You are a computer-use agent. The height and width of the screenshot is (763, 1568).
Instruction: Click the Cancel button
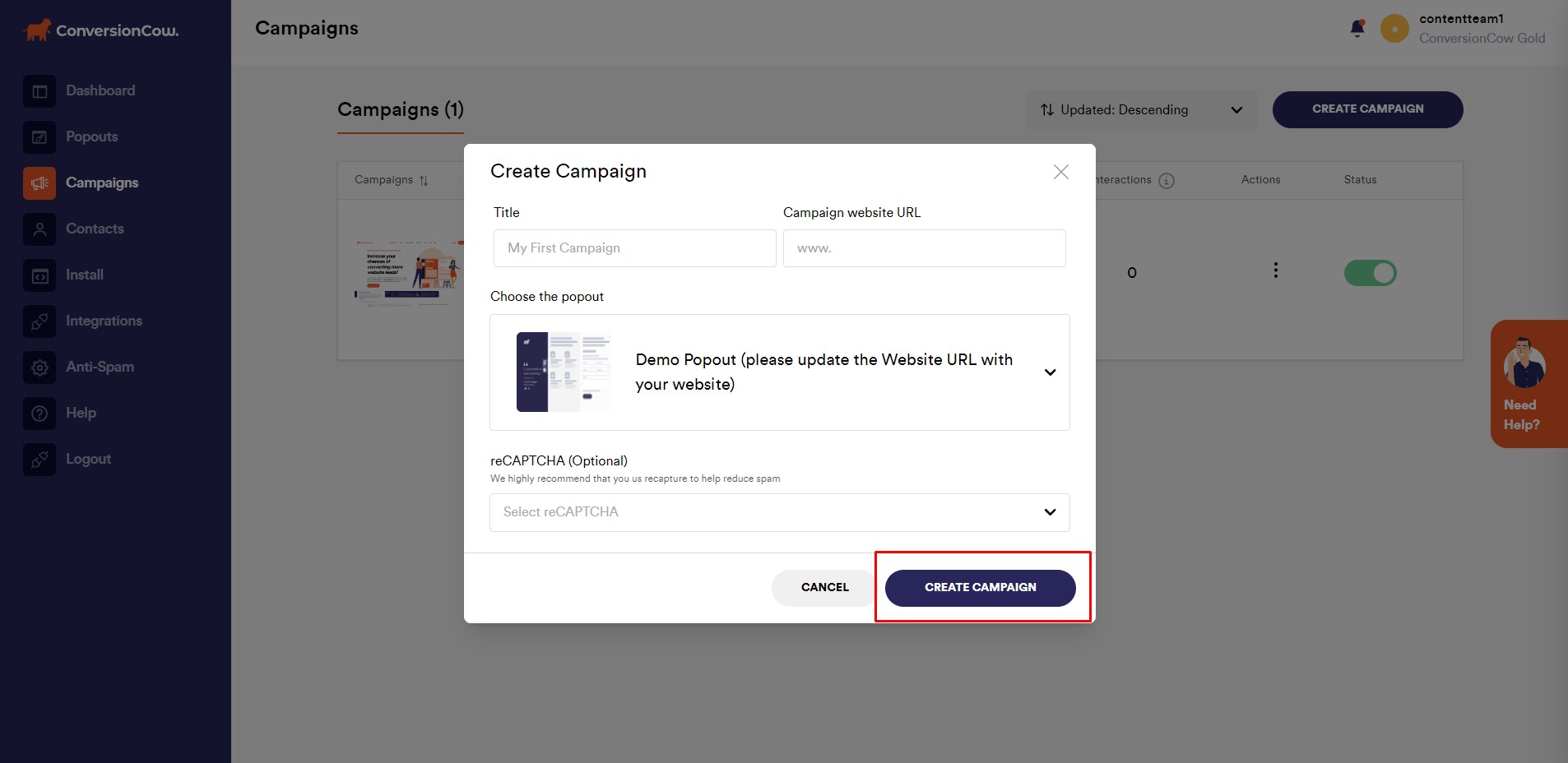[x=824, y=588]
